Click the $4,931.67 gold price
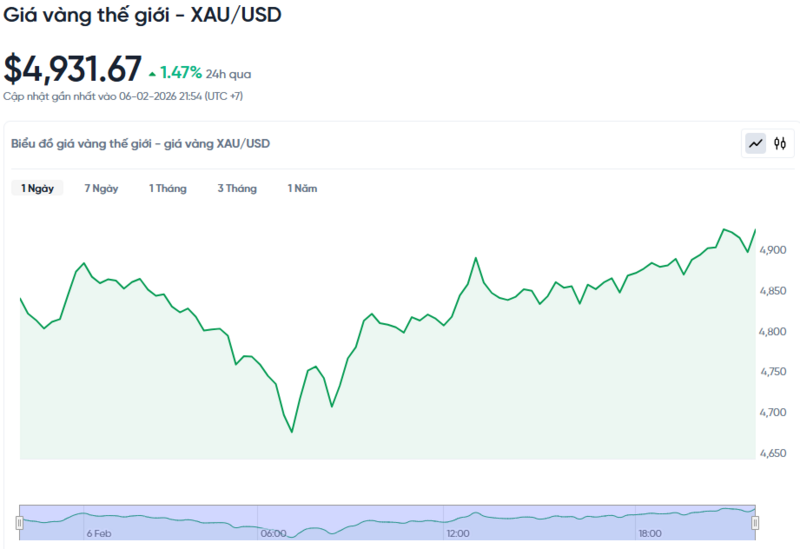The width and height of the screenshot is (800, 549). [72, 69]
